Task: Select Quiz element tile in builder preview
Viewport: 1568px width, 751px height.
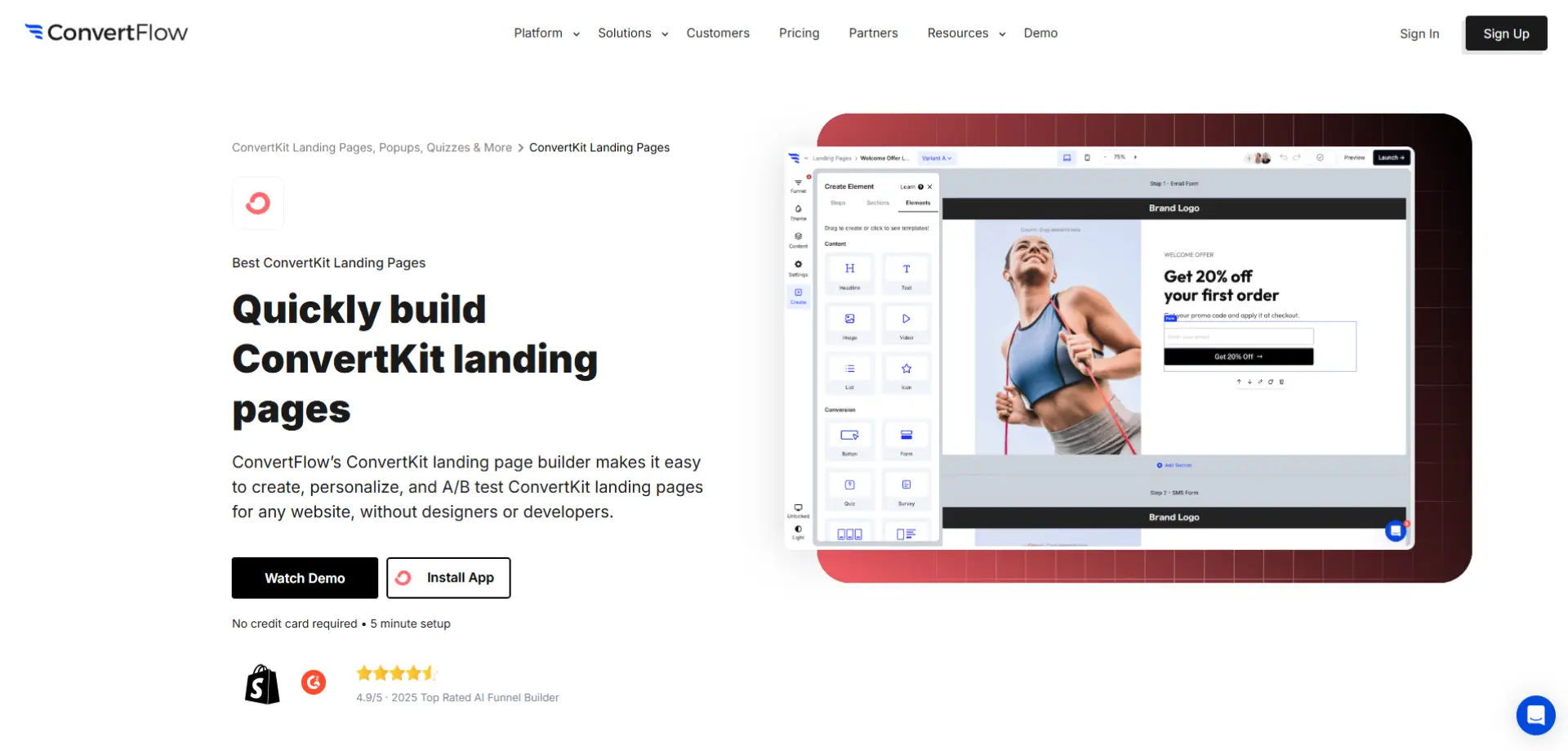Action: coord(849,489)
